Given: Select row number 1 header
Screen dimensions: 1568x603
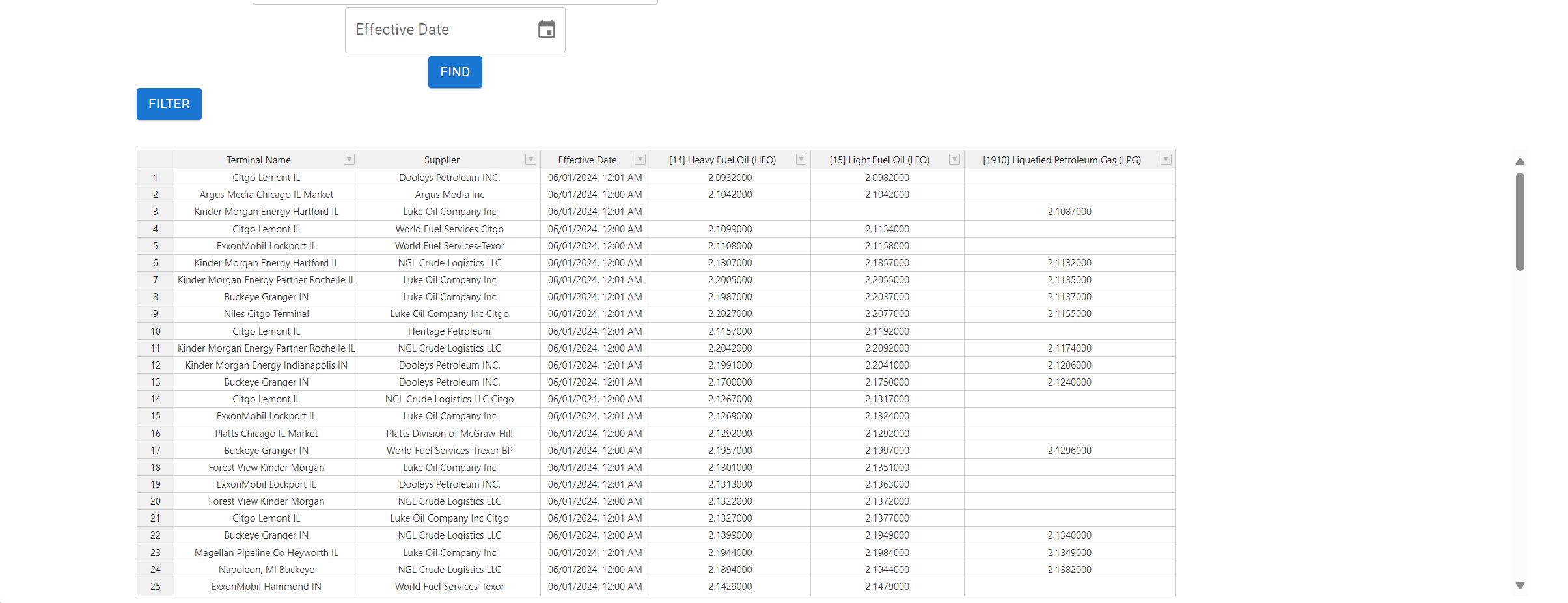Looking at the screenshot, I should [x=156, y=178].
